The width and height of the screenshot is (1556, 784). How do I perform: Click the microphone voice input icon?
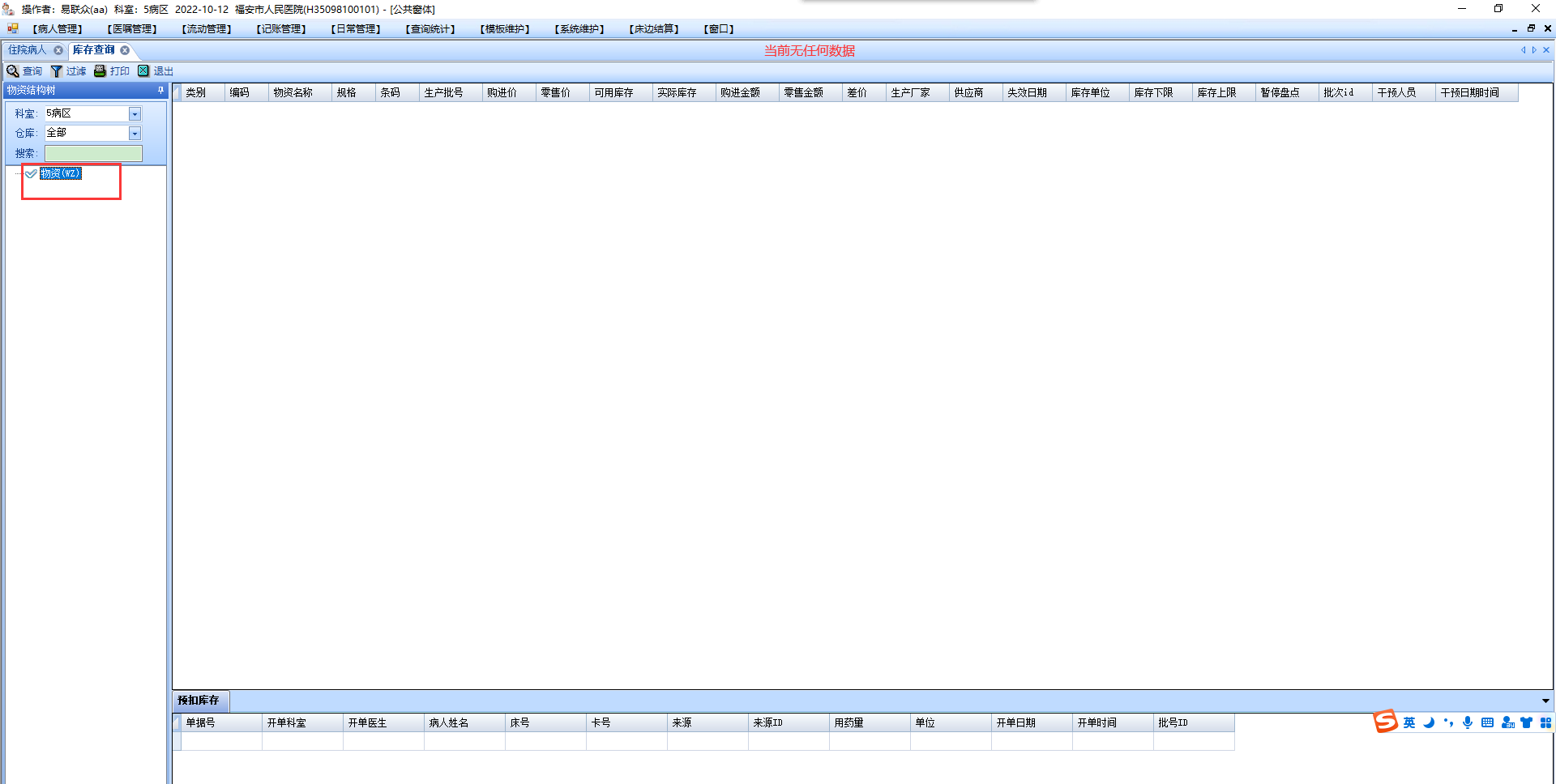[1468, 722]
